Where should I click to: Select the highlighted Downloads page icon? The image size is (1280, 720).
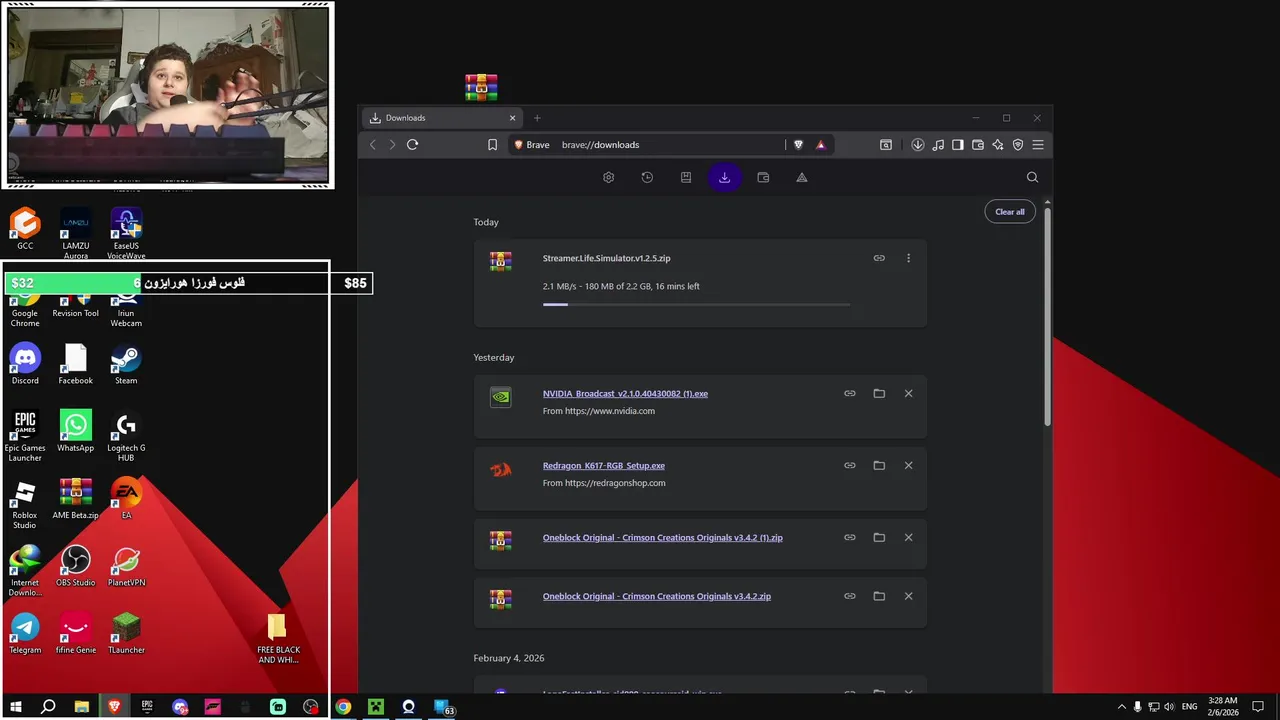point(724,177)
